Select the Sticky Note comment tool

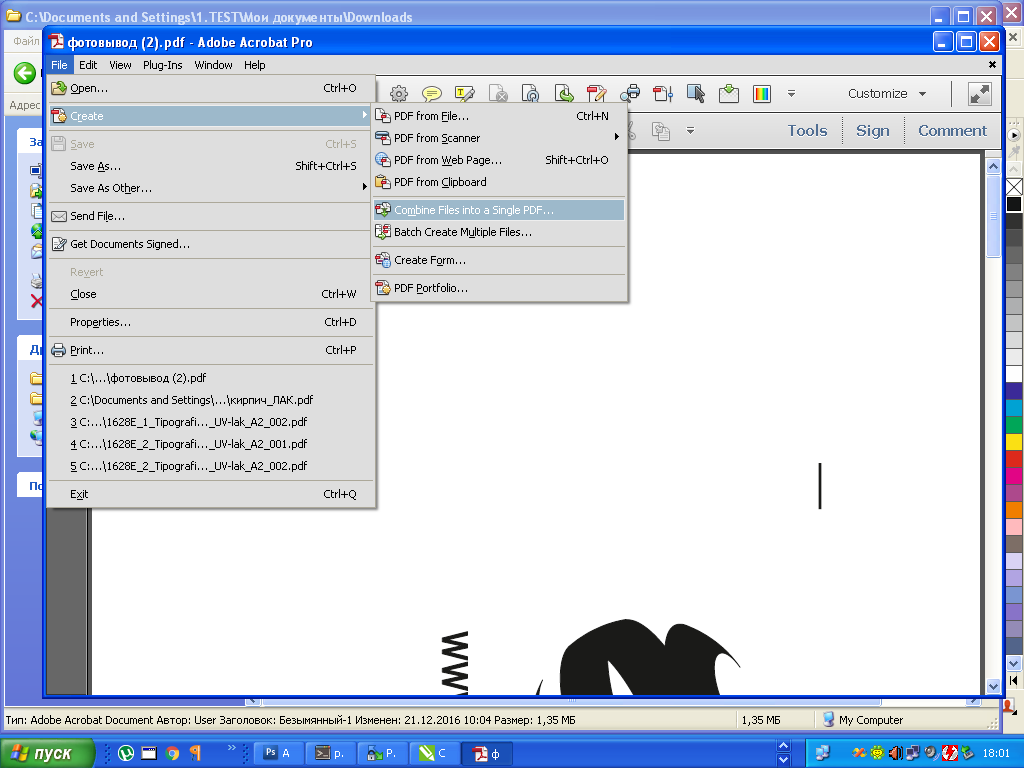click(x=432, y=94)
